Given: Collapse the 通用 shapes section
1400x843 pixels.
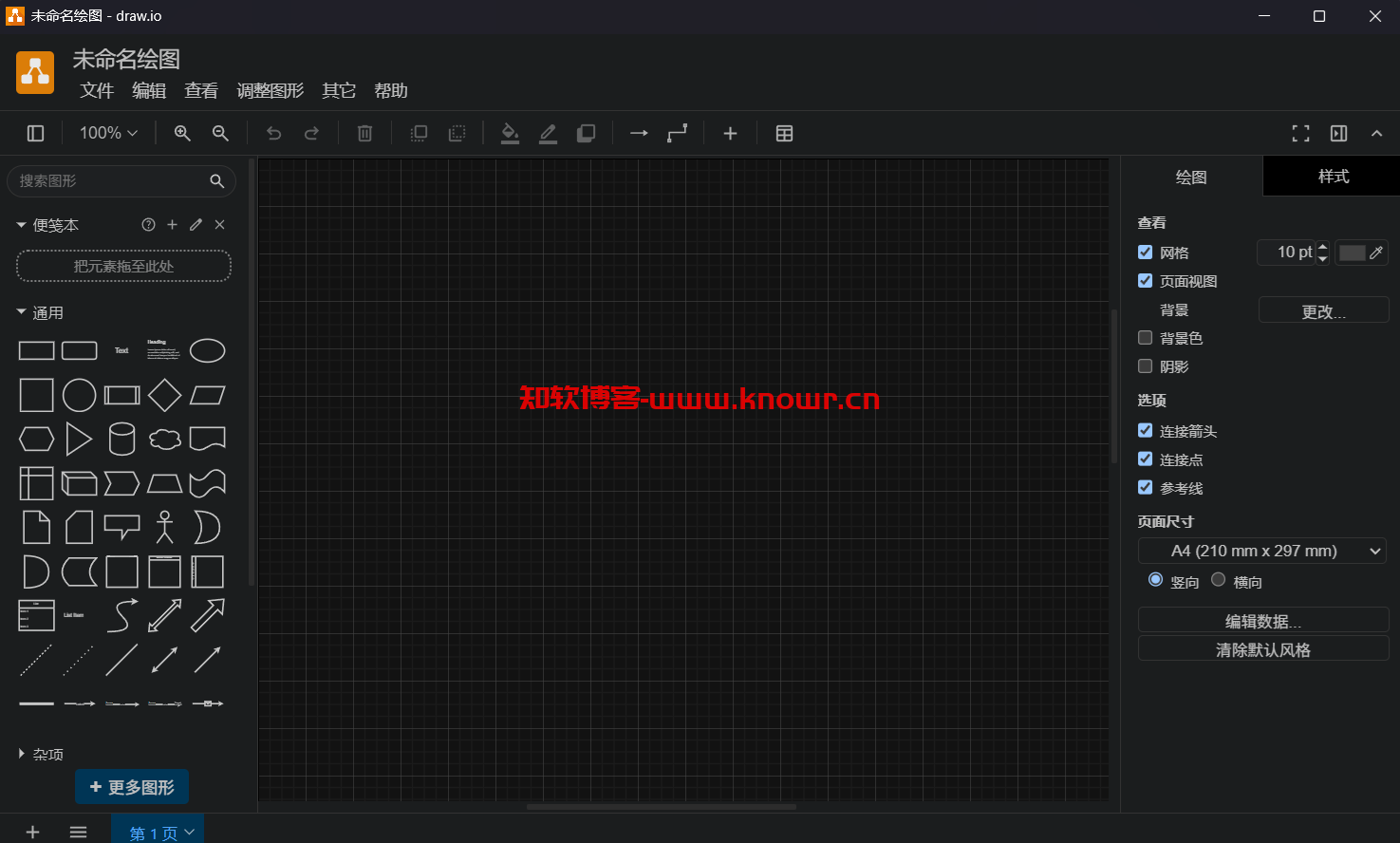Looking at the screenshot, I should [21, 312].
